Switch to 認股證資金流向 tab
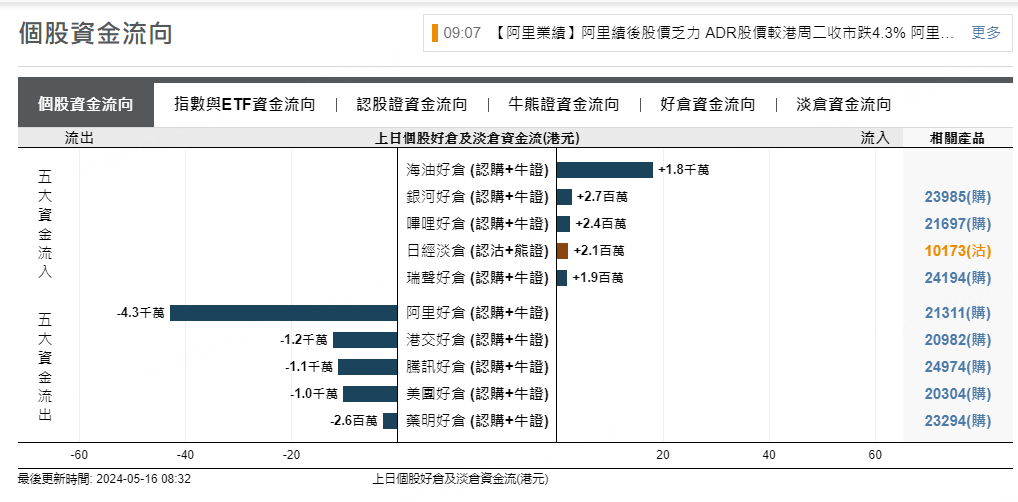1018x502 pixels. point(412,105)
